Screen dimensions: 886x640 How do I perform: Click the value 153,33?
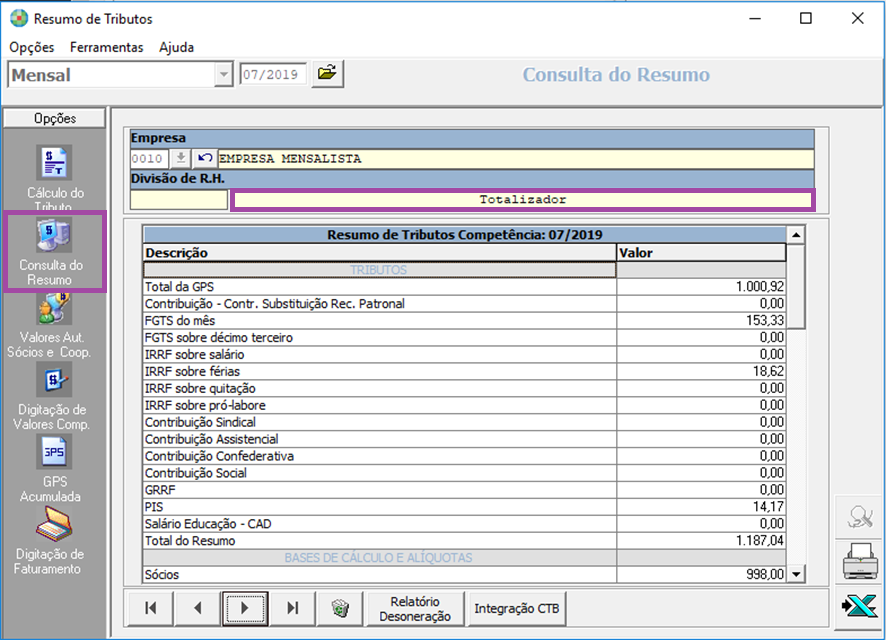[765, 321]
